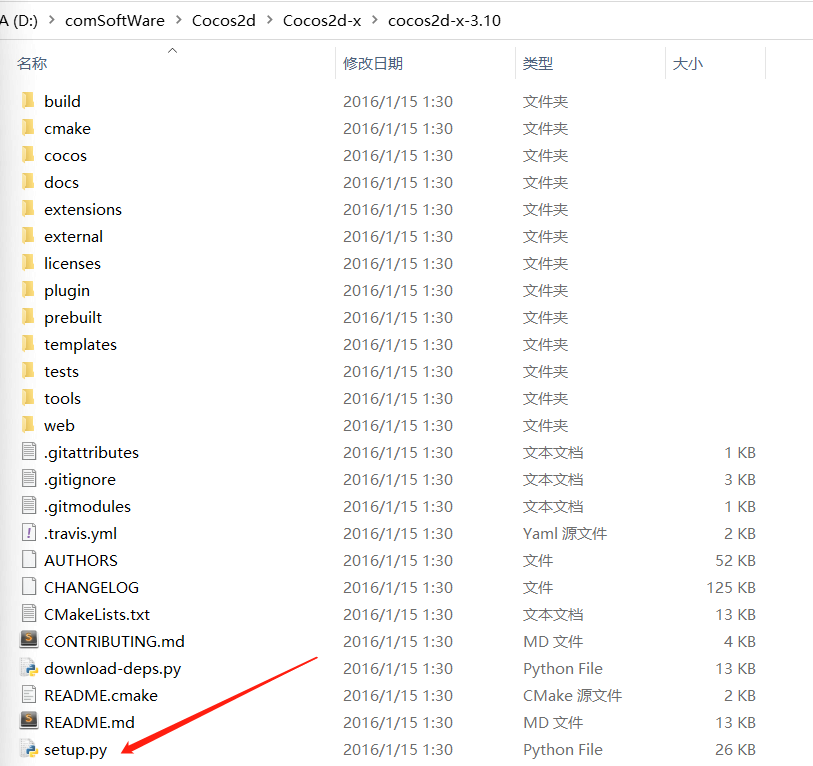
Task: Sort by the 类型 column header
Action: (538, 63)
